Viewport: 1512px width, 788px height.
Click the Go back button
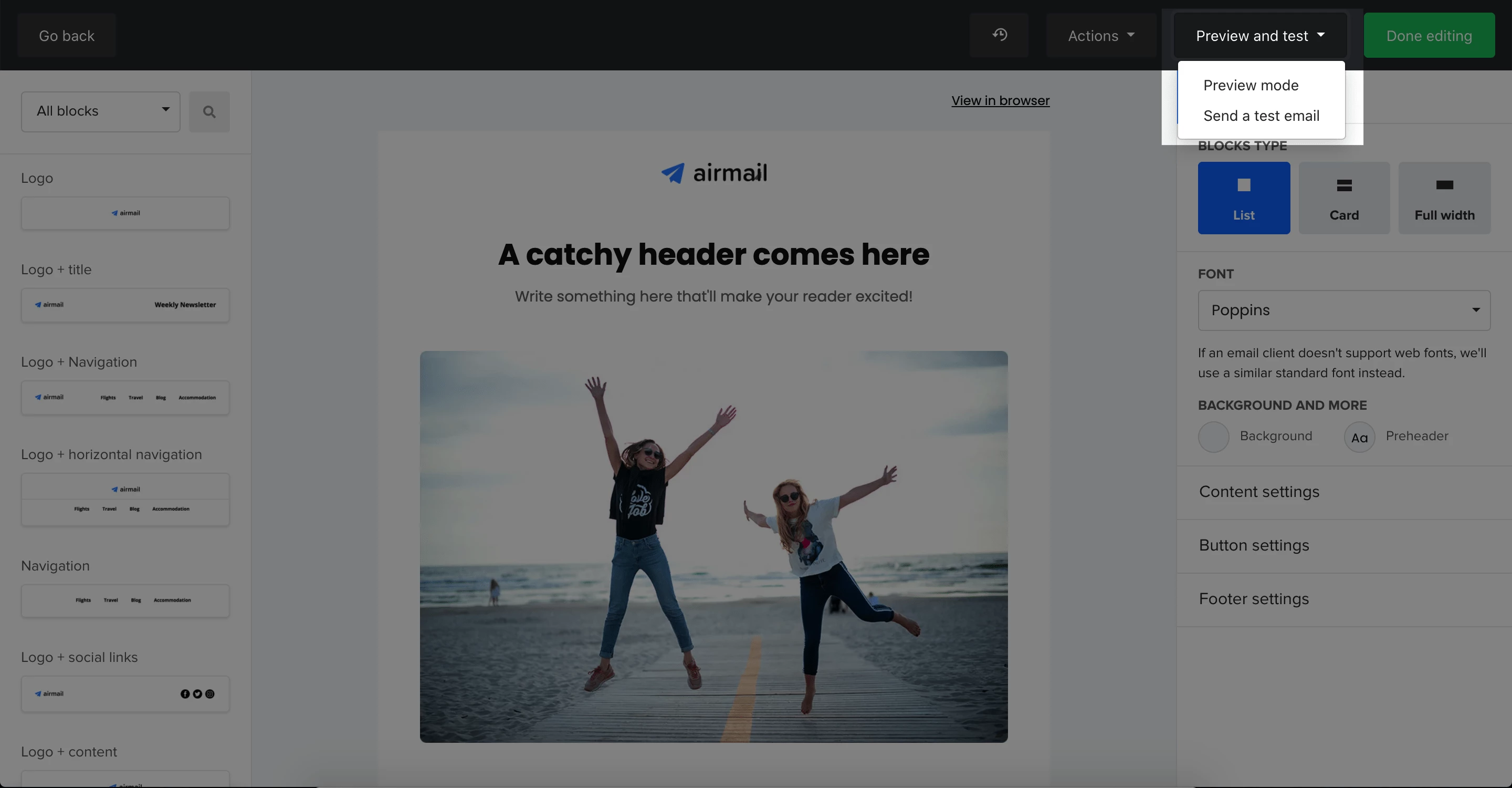click(x=66, y=36)
